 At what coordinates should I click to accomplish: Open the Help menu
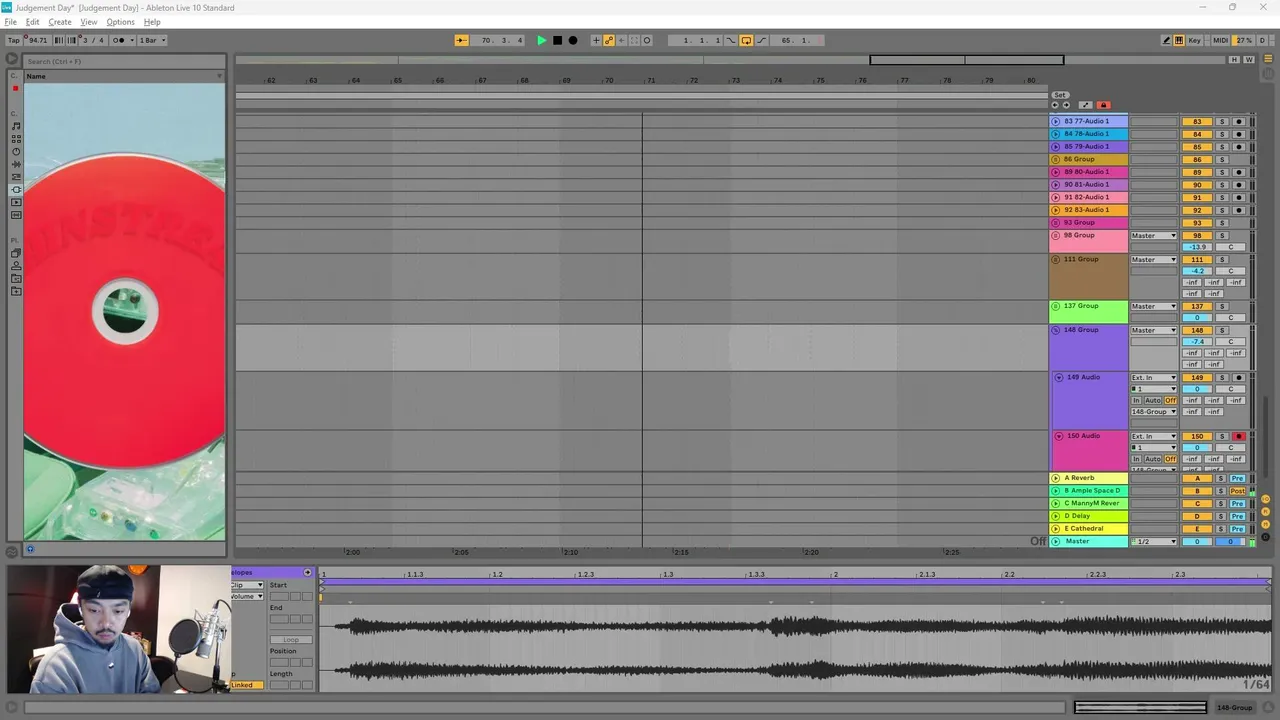click(x=152, y=22)
